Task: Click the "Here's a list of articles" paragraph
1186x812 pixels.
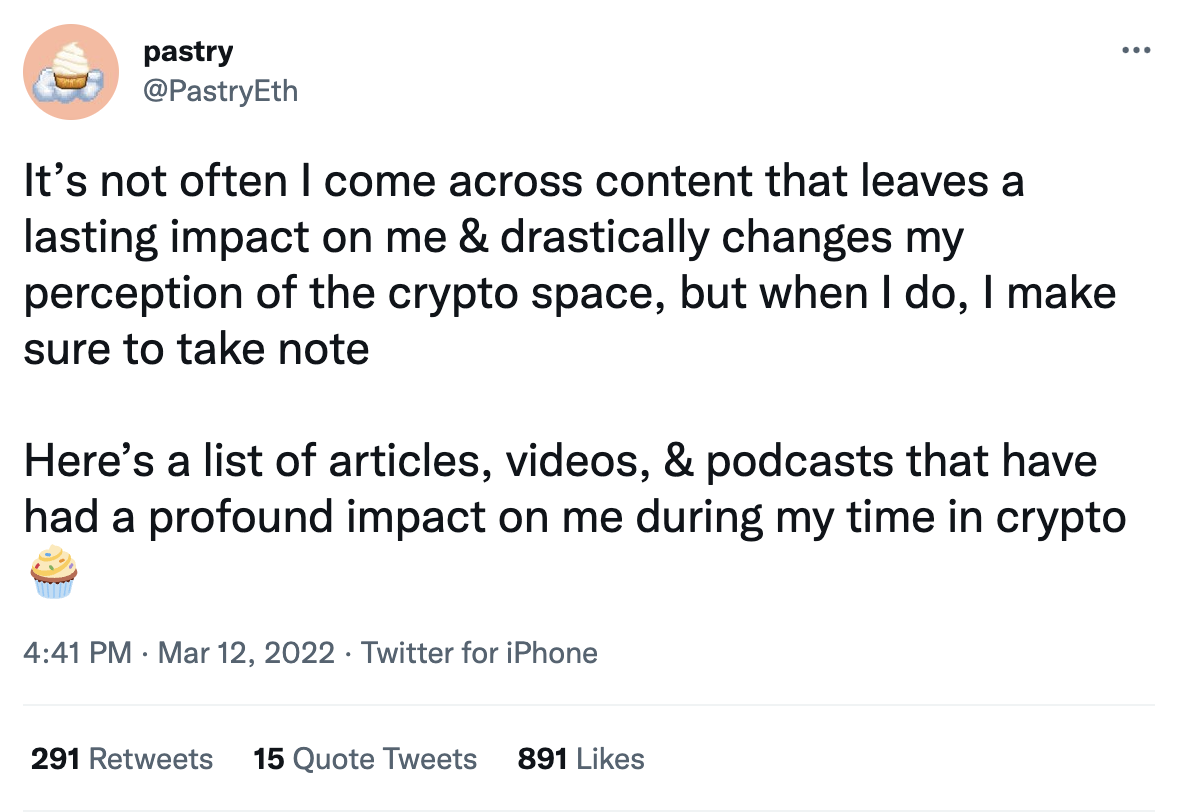Action: point(560,490)
